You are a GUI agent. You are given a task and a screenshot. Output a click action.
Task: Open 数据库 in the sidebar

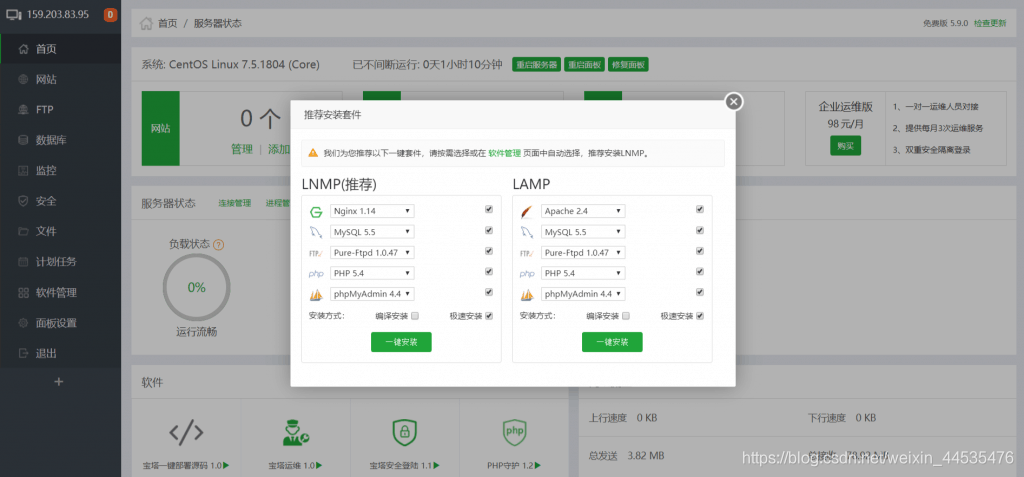tap(60, 140)
